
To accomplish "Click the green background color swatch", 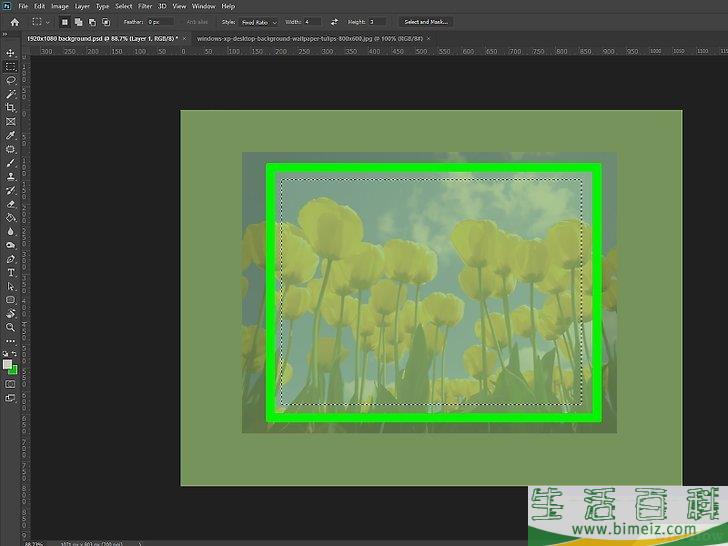I will [14, 370].
